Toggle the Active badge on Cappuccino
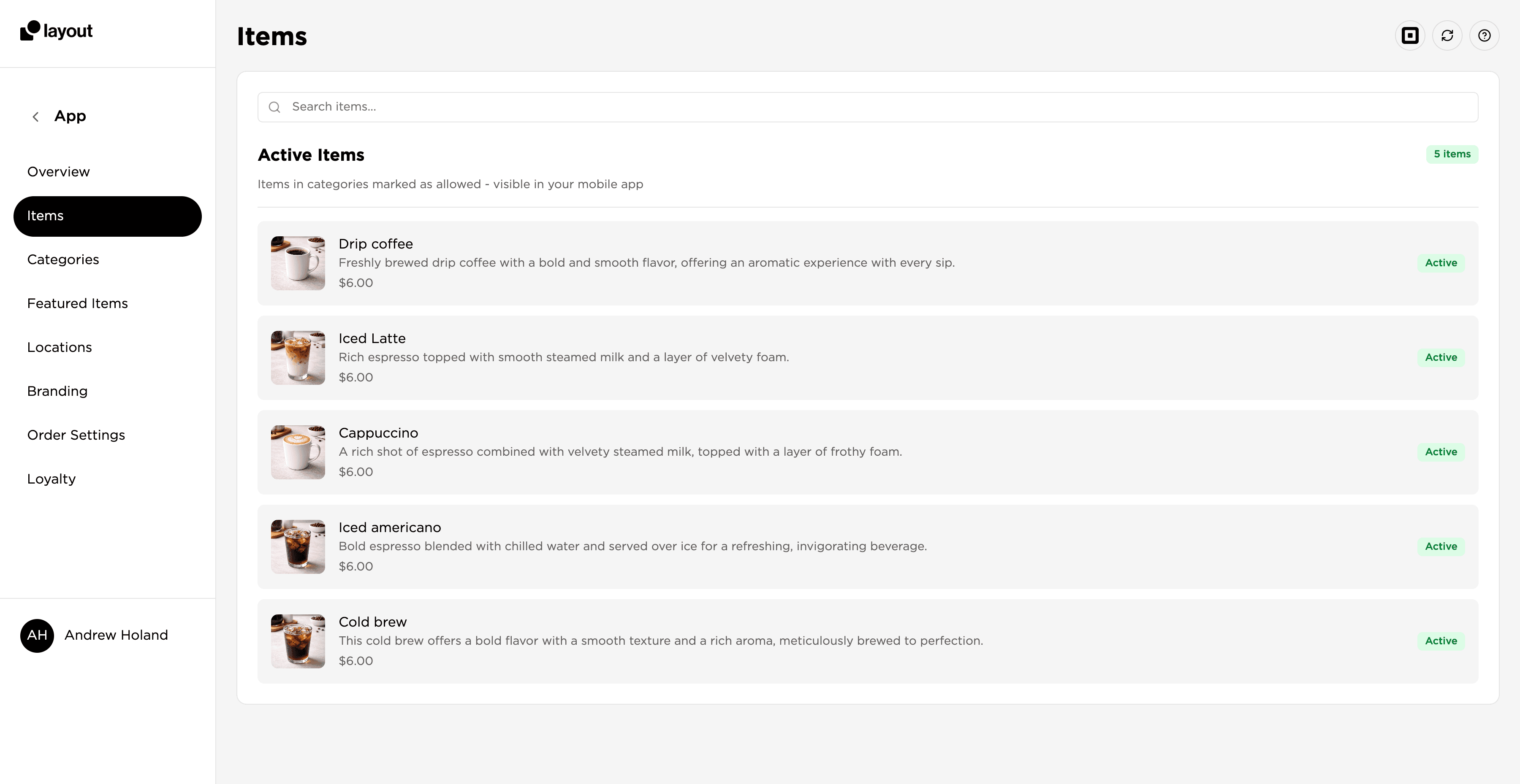This screenshot has height=784, width=1520. (x=1441, y=451)
